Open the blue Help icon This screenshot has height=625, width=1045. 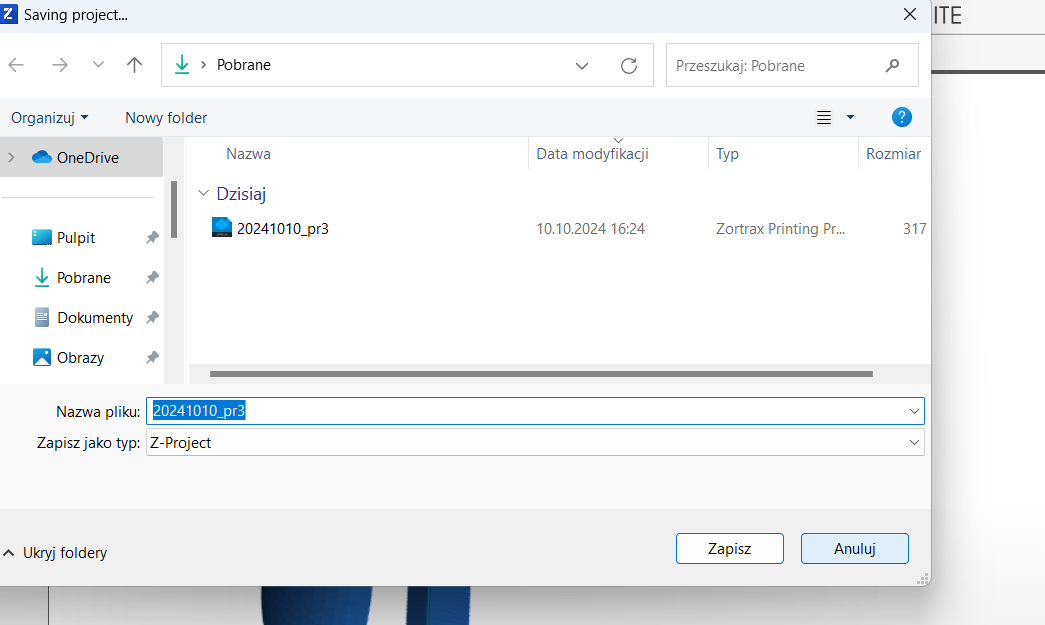point(902,117)
